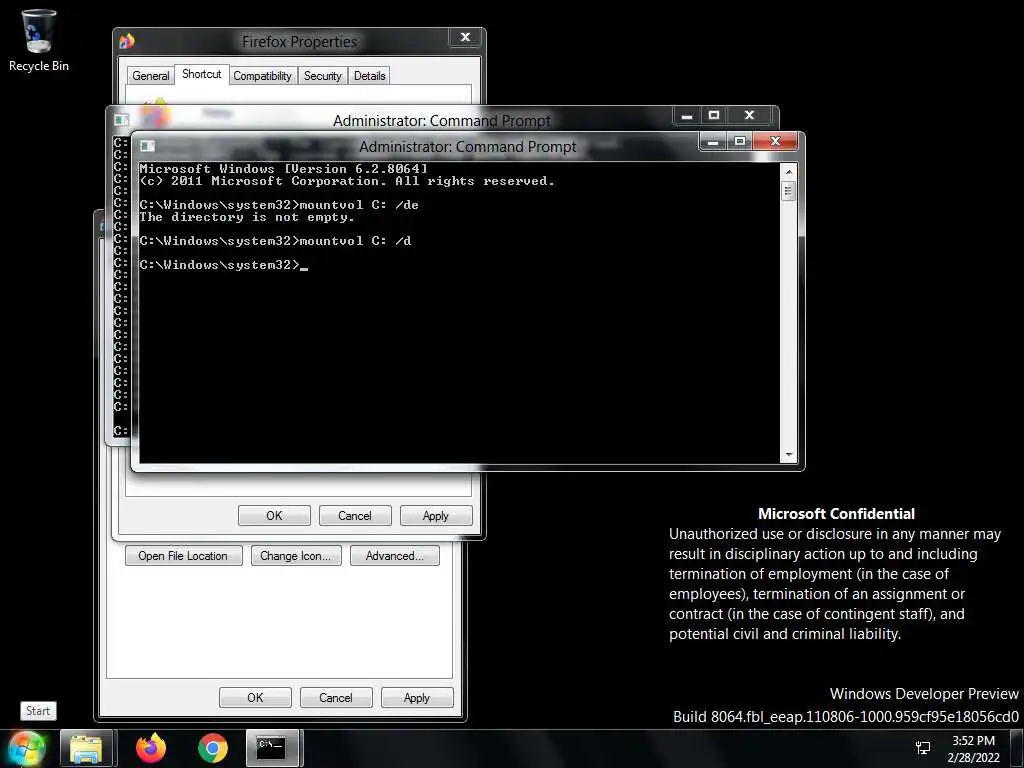The image size is (1024, 768).
Task: Click the network icon in system tray
Action: coord(923,748)
